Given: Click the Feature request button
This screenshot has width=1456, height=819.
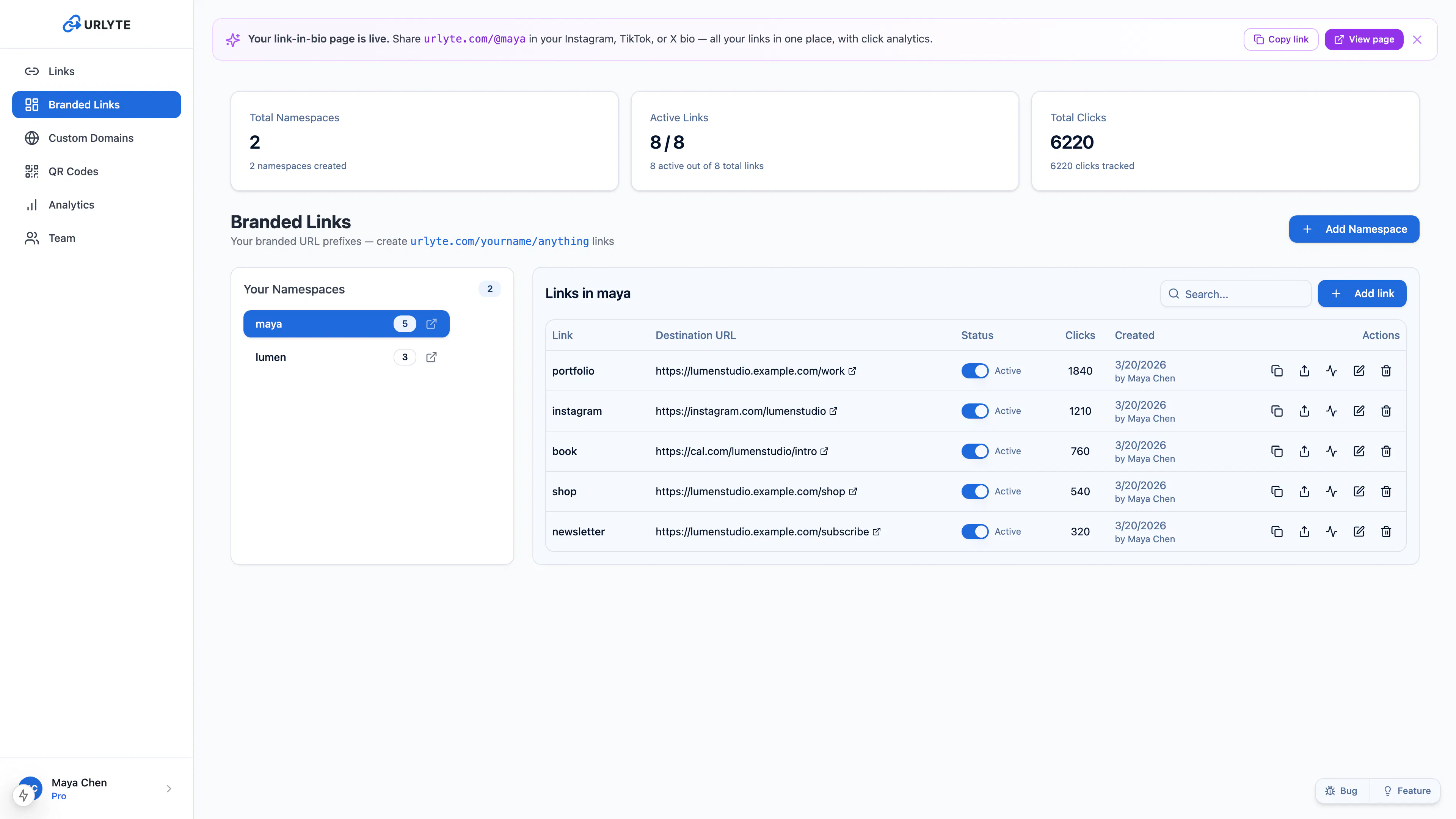Looking at the screenshot, I should click(x=1406, y=791).
